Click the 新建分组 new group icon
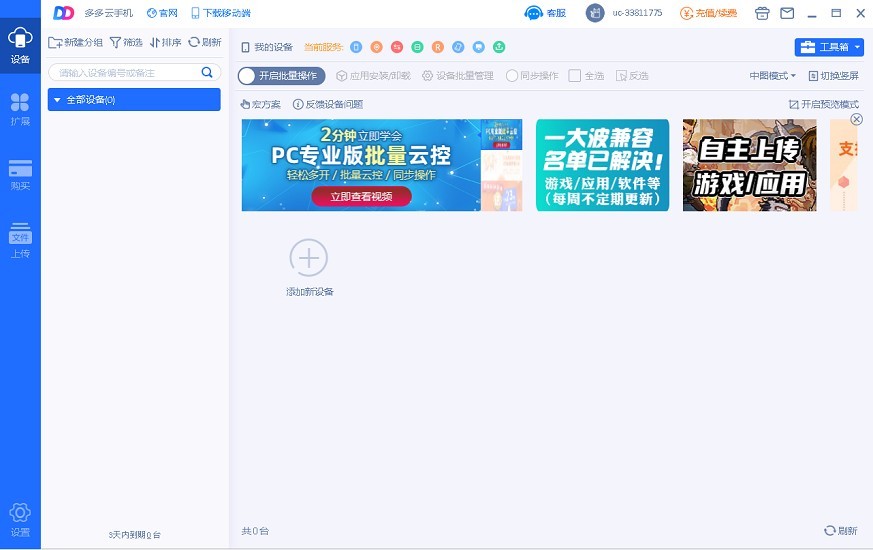 pos(55,42)
